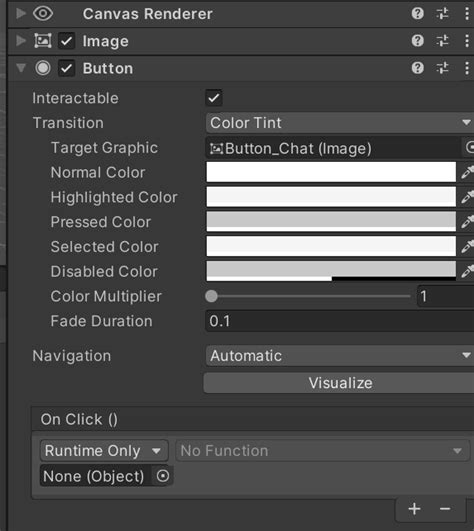474x531 pixels.
Task: Open Target Graphic object picker circle
Action: click(469, 148)
